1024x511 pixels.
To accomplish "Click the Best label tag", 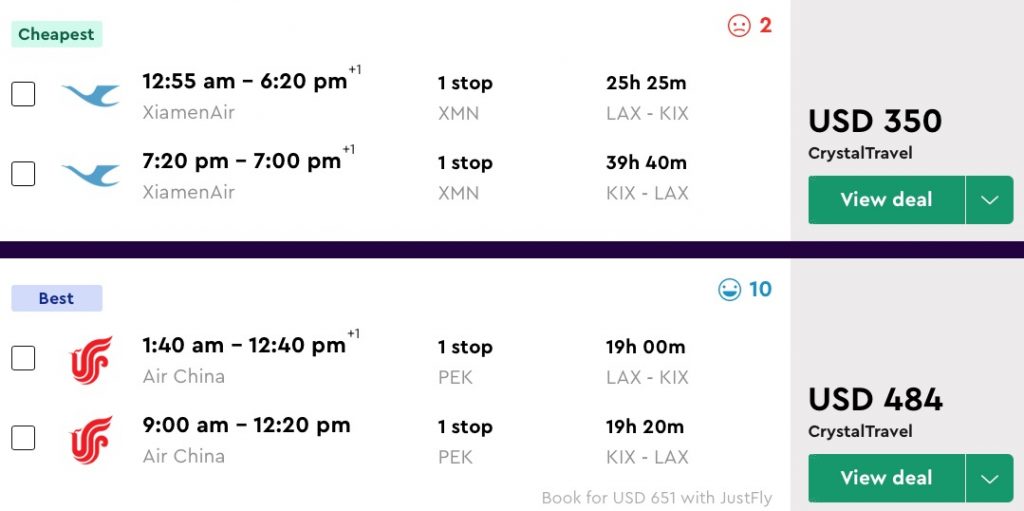I will pos(57,298).
